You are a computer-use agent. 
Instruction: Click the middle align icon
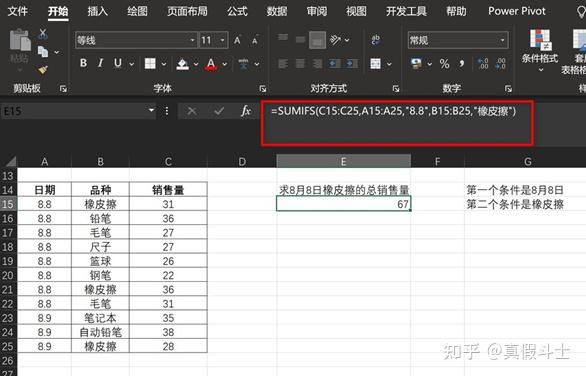300,39
